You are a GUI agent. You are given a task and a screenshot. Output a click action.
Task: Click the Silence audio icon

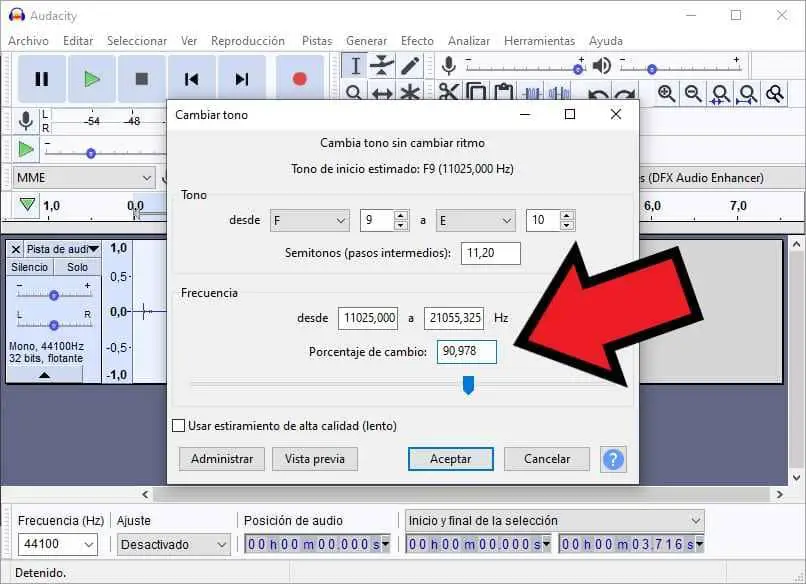559,93
